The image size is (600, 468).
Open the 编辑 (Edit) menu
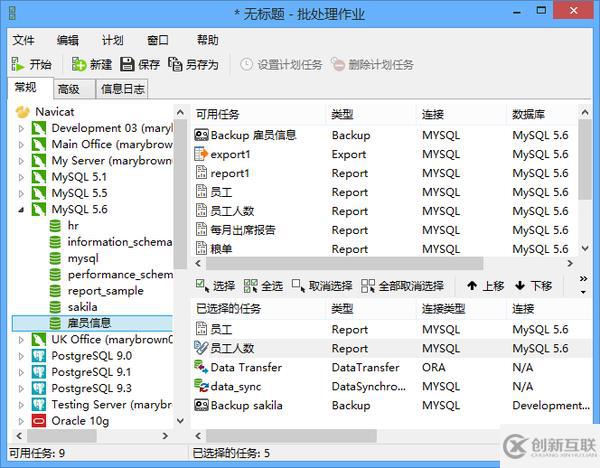[68, 40]
